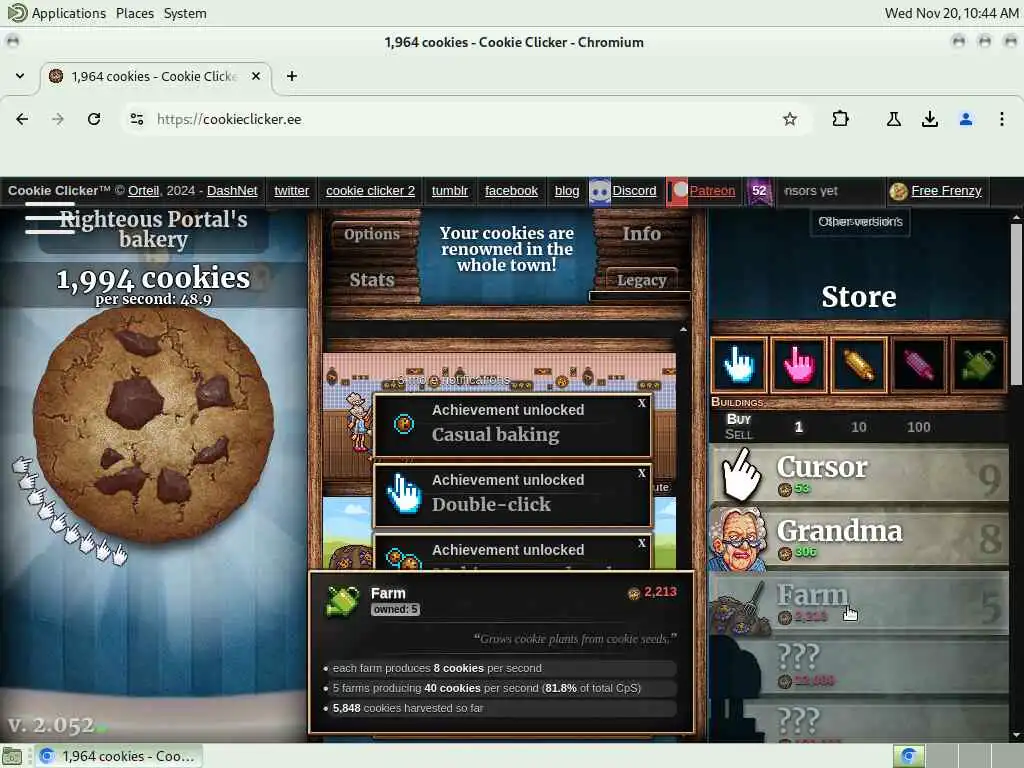Viewport: 1024px width, 768px height.
Task: Open the Free Frenzy link
Action: point(946,191)
